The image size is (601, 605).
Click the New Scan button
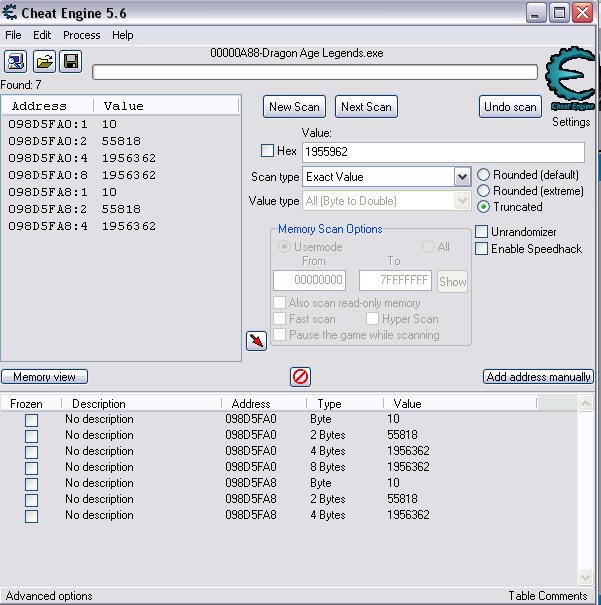click(294, 106)
